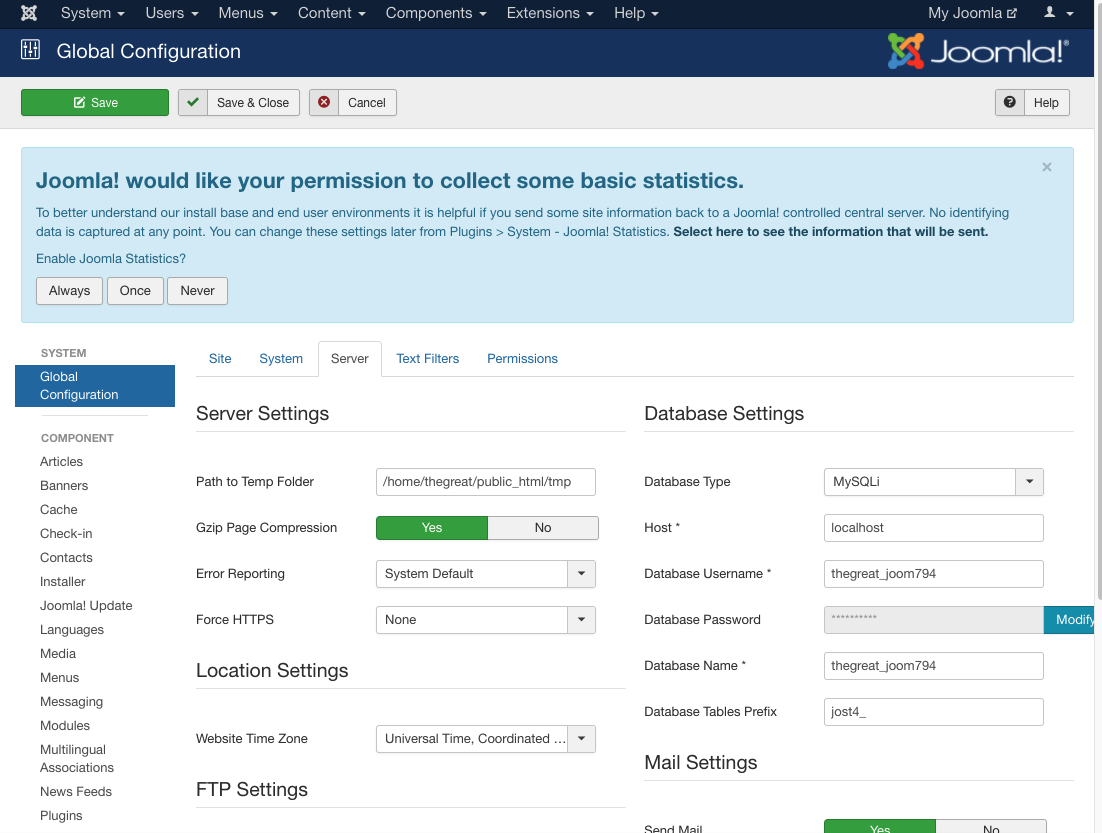
Task: Click 'Select here to see the information' link
Action: pos(831,232)
